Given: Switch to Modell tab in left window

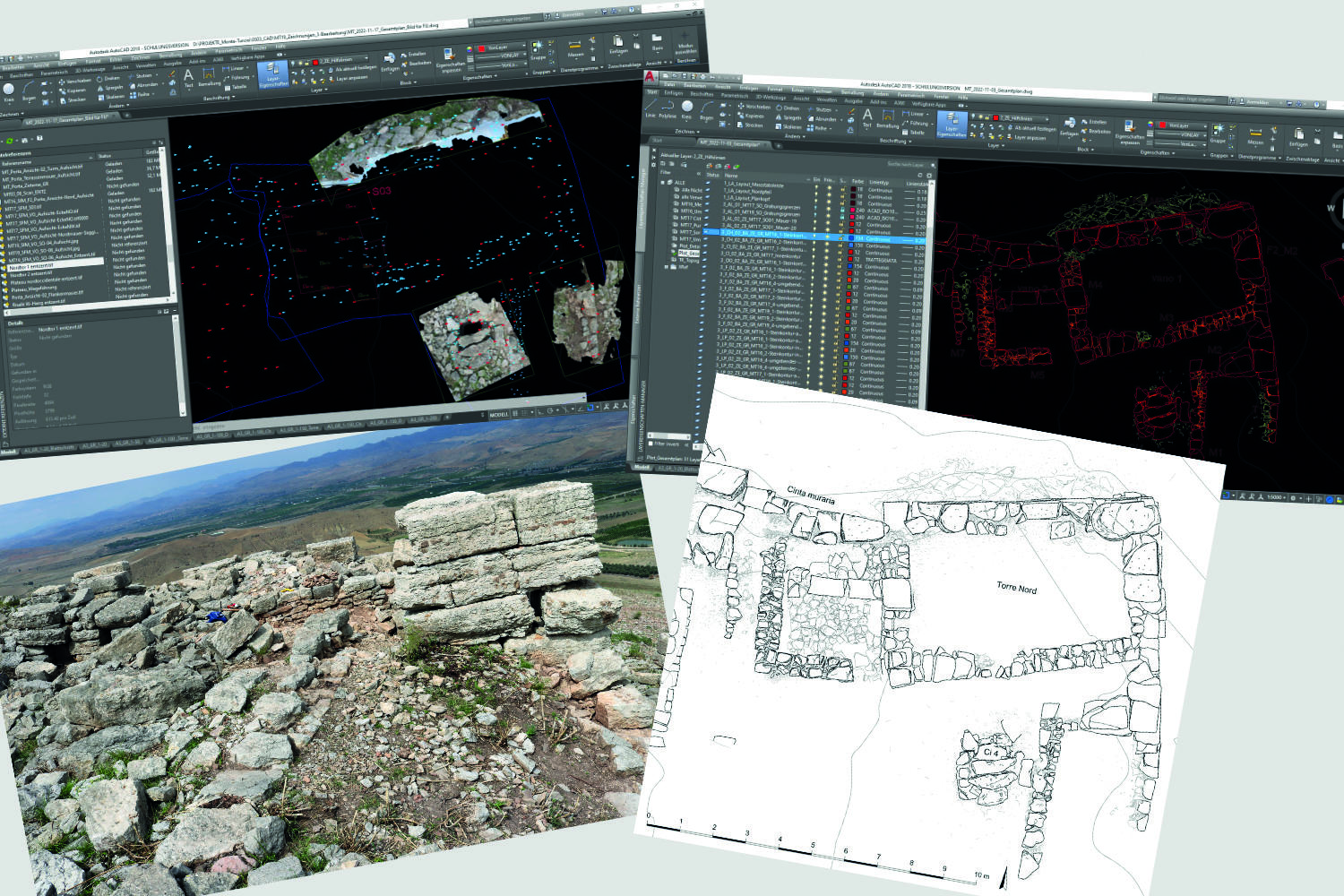Looking at the screenshot, I should tap(7, 452).
